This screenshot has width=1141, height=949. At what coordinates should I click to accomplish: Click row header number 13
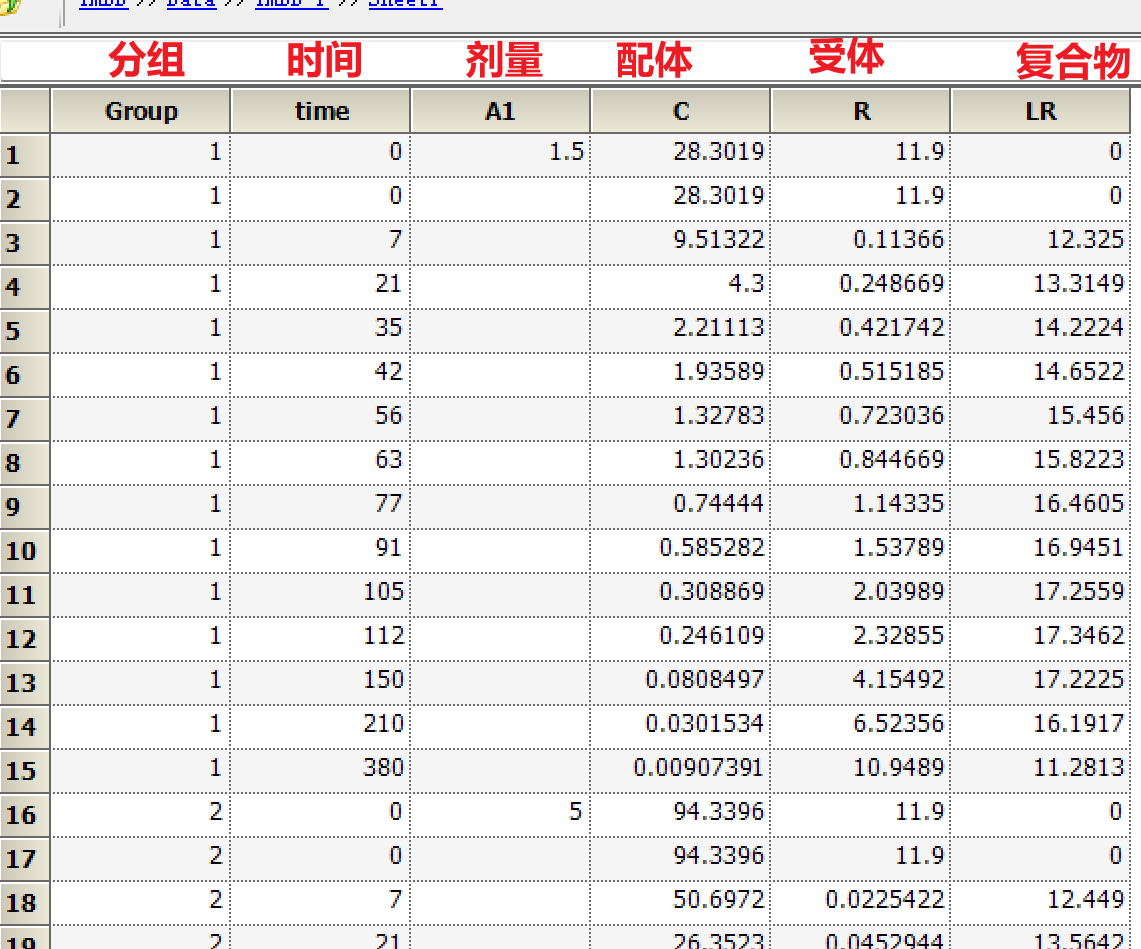(25, 683)
